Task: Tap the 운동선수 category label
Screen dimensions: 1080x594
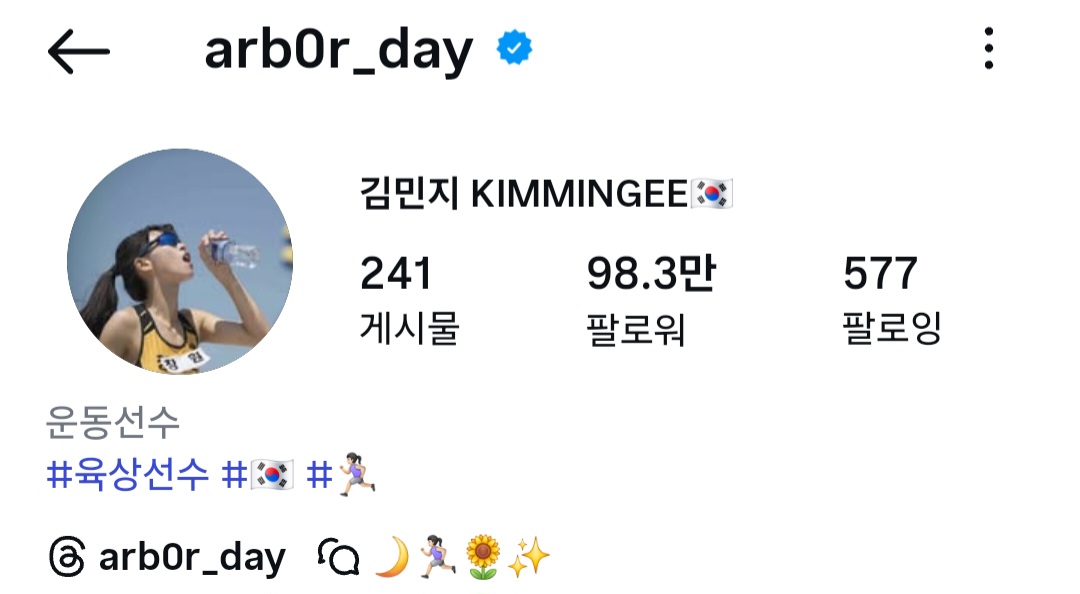Action: [x=113, y=422]
